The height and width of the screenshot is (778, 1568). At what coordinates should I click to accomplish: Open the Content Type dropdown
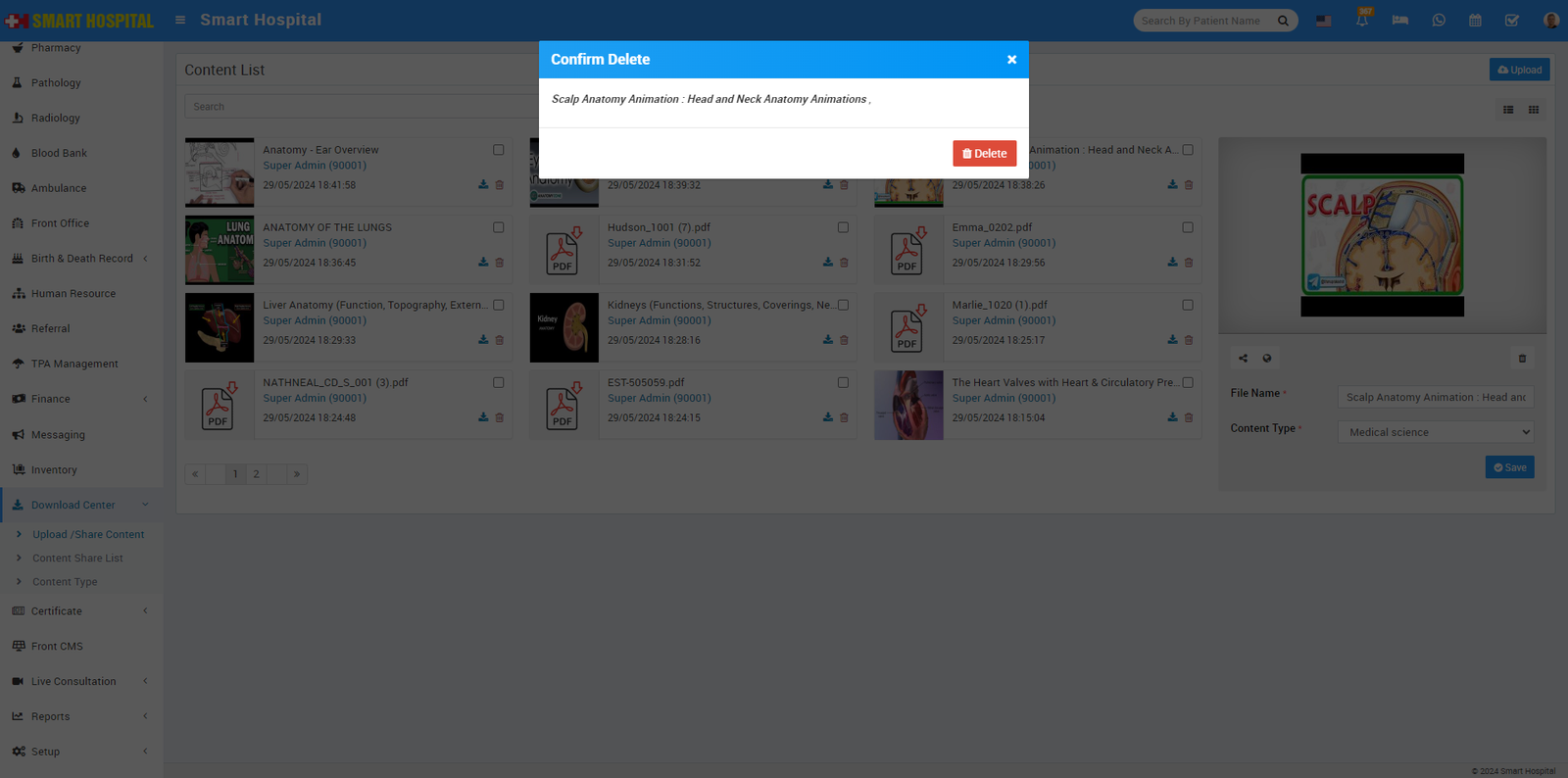(x=1435, y=432)
